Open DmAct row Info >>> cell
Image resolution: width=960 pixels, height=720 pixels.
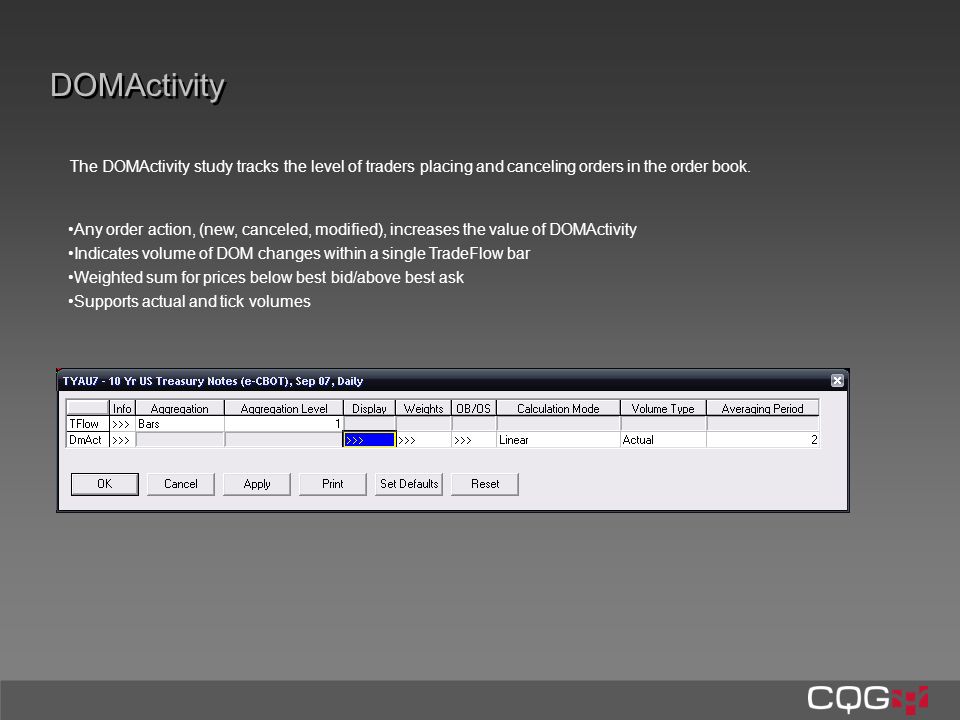[122, 440]
